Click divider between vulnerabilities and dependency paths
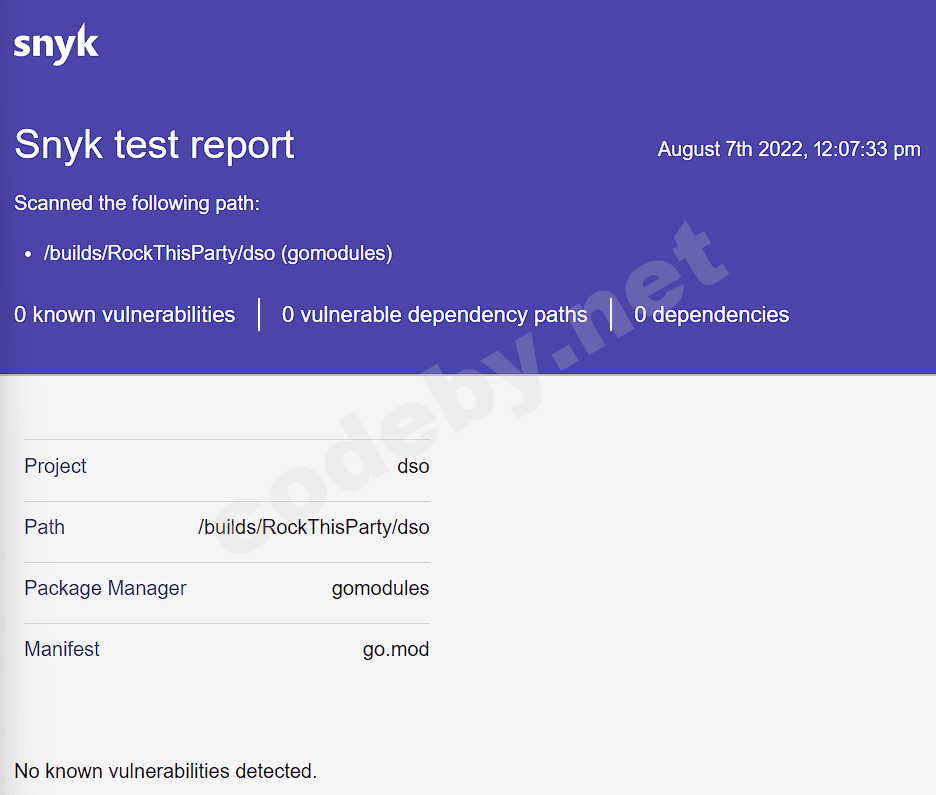 point(259,314)
